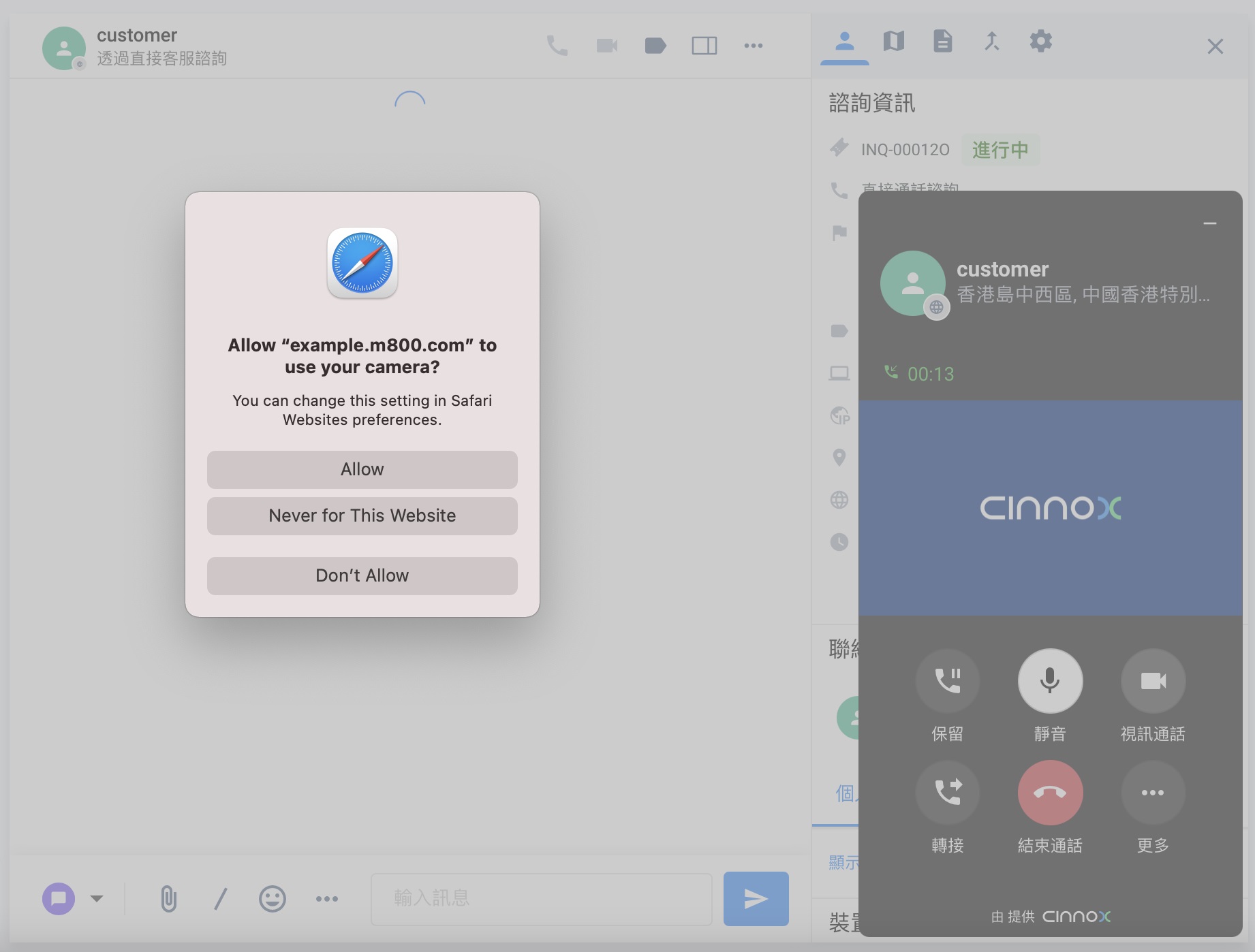Screen dimensions: 1255x952
Task: Switch to the contact profile tab
Action: pos(845,42)
